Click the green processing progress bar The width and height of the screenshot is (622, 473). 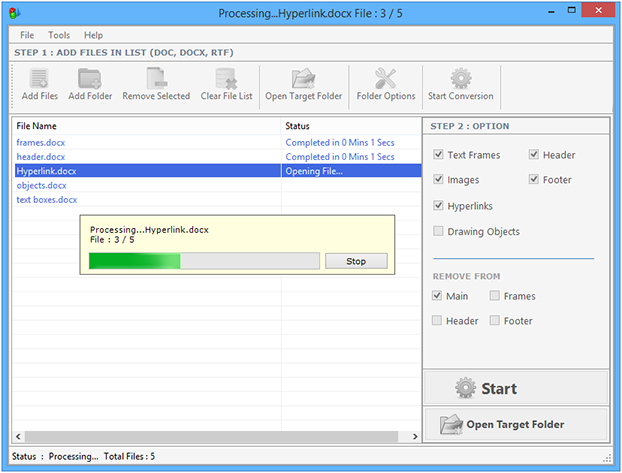point(204,261)
